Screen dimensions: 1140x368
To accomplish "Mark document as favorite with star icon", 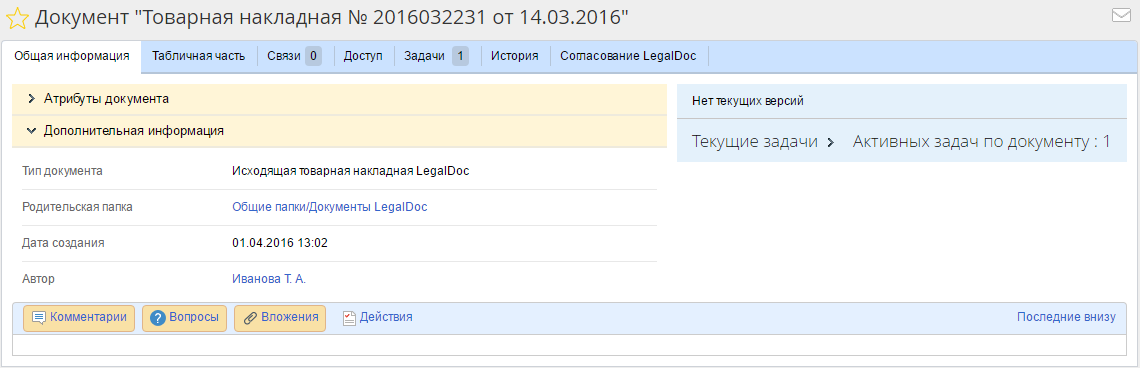I will point(17,18).
